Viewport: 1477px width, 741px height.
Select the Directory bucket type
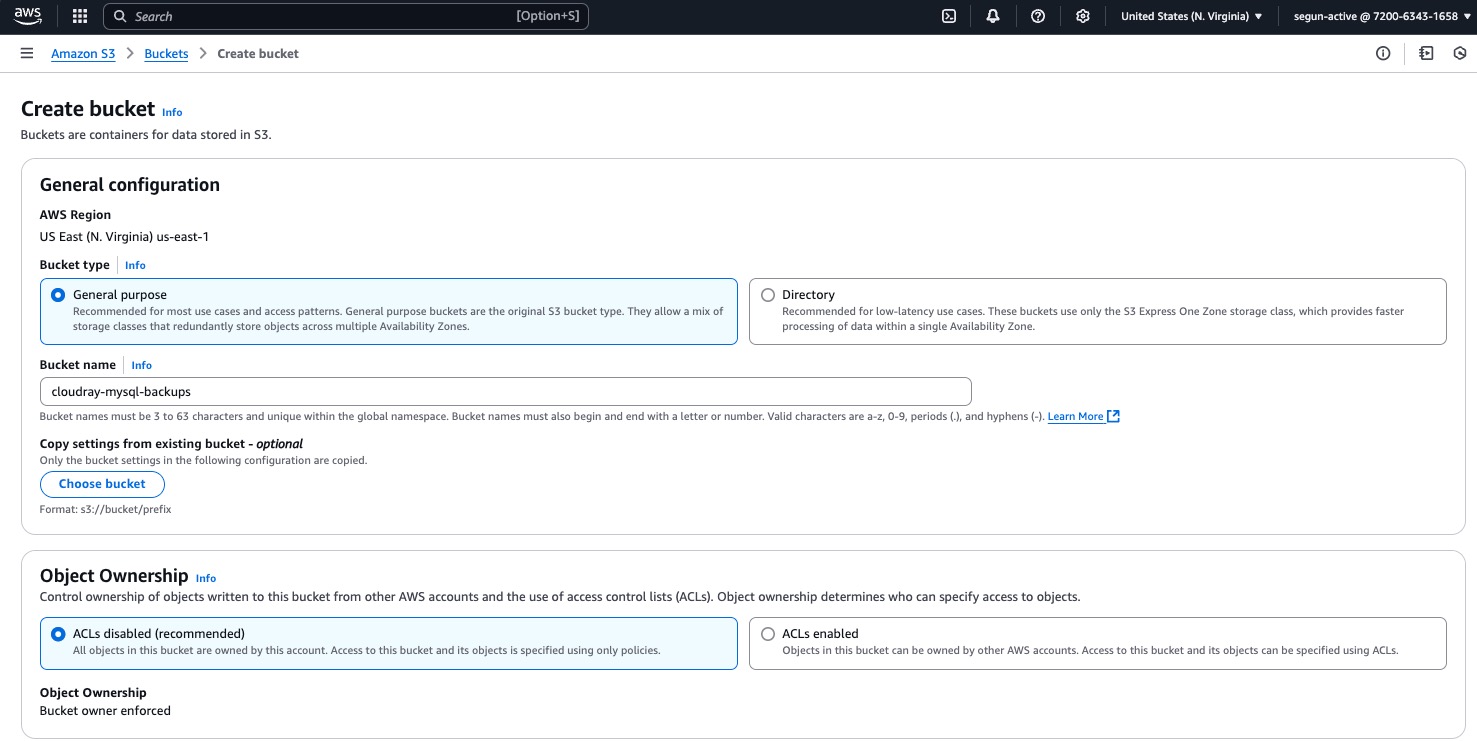[768, 295]
